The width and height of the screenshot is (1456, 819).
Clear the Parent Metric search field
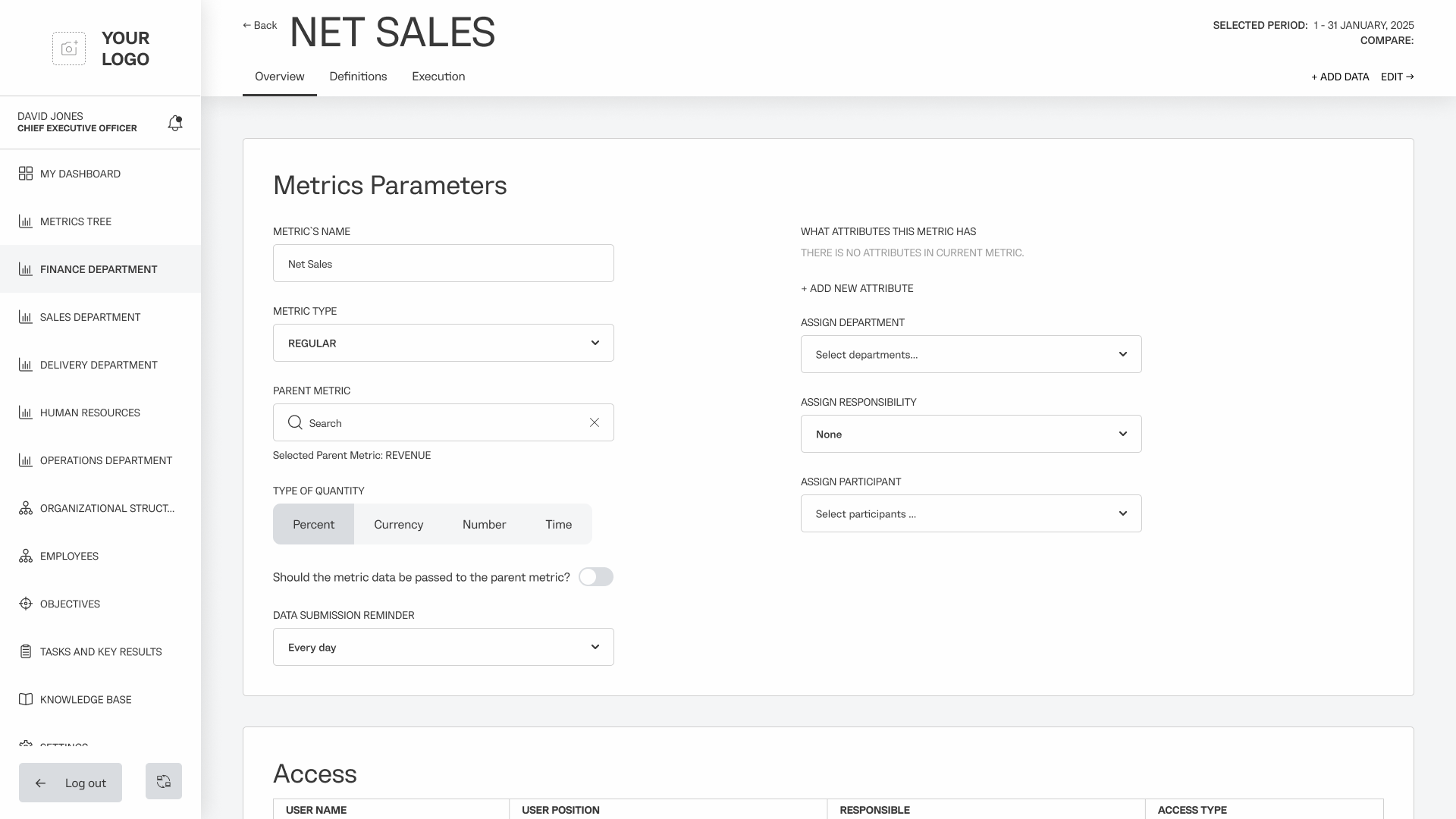595,422
